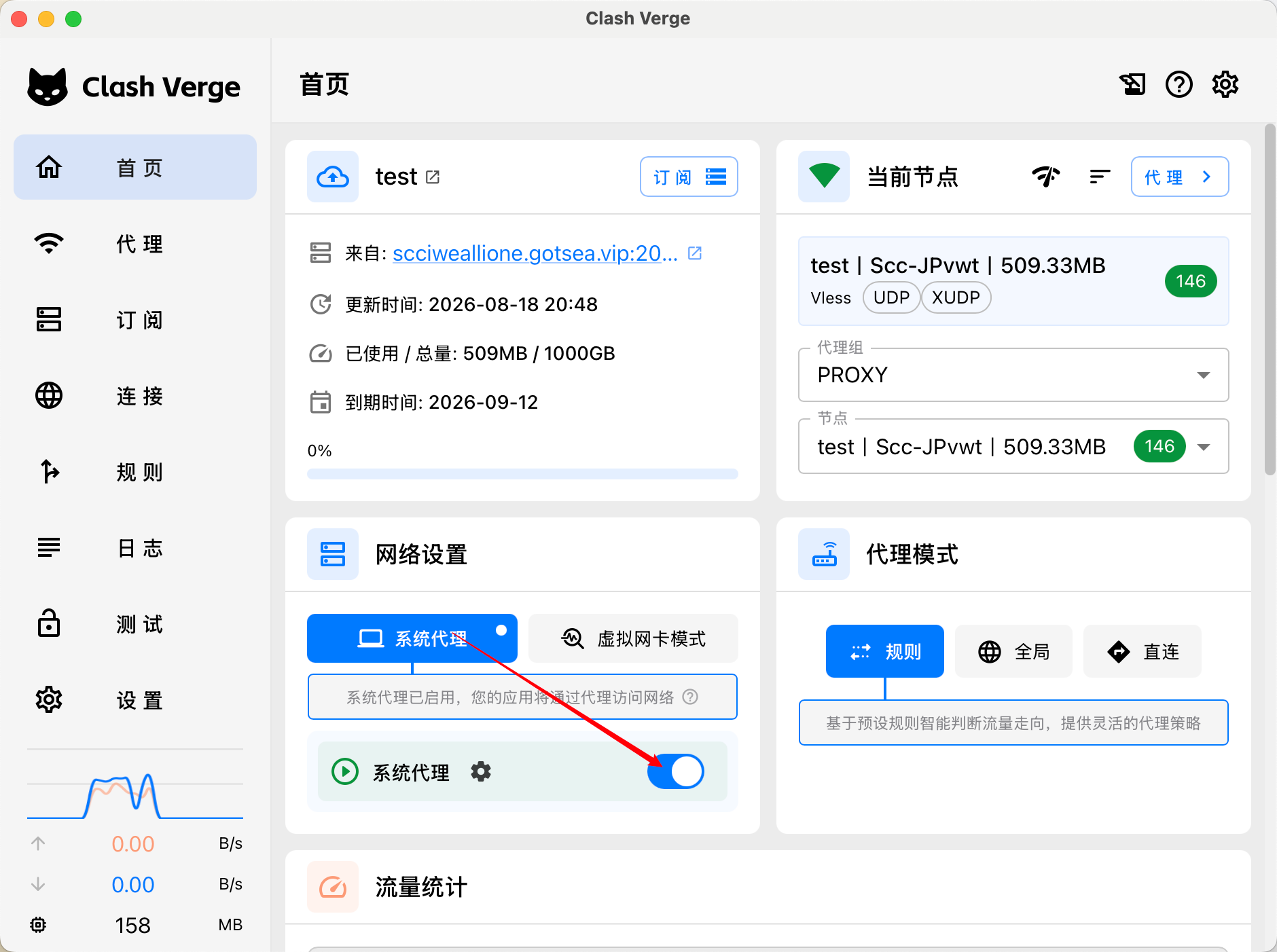Click the external link icon after subscription URL

pos(695,253)
